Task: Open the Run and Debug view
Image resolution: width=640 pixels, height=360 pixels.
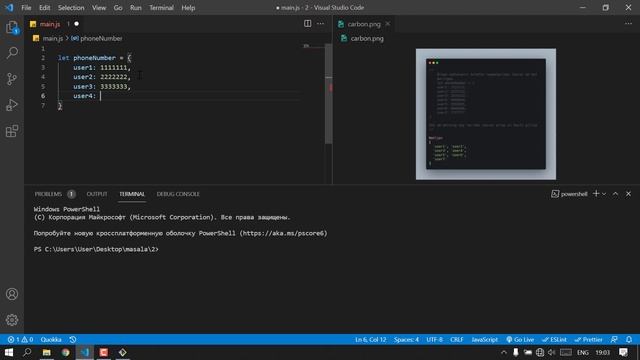Action: point(12,105)
